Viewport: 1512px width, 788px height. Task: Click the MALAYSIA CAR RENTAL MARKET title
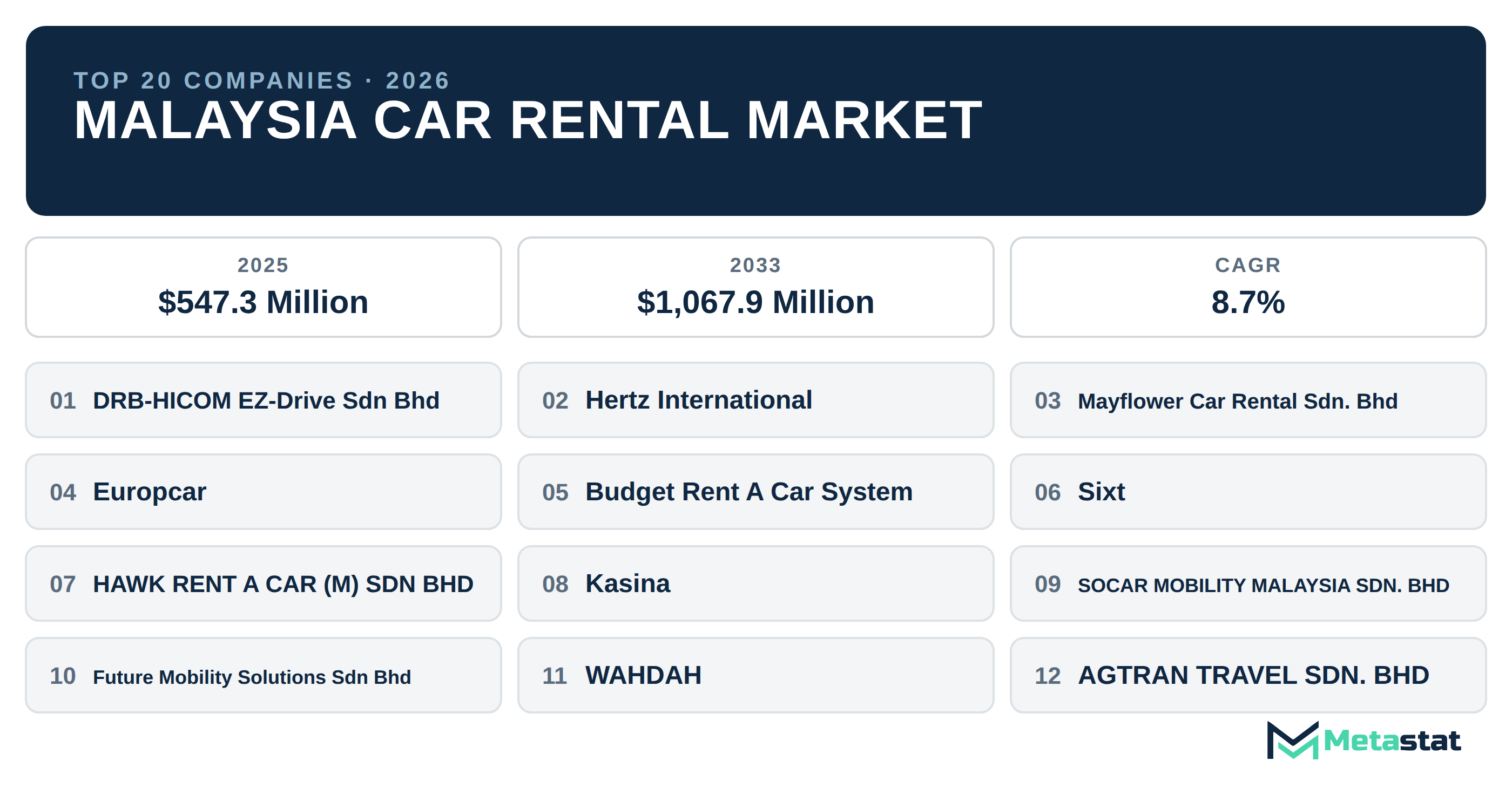click(528, 120)
